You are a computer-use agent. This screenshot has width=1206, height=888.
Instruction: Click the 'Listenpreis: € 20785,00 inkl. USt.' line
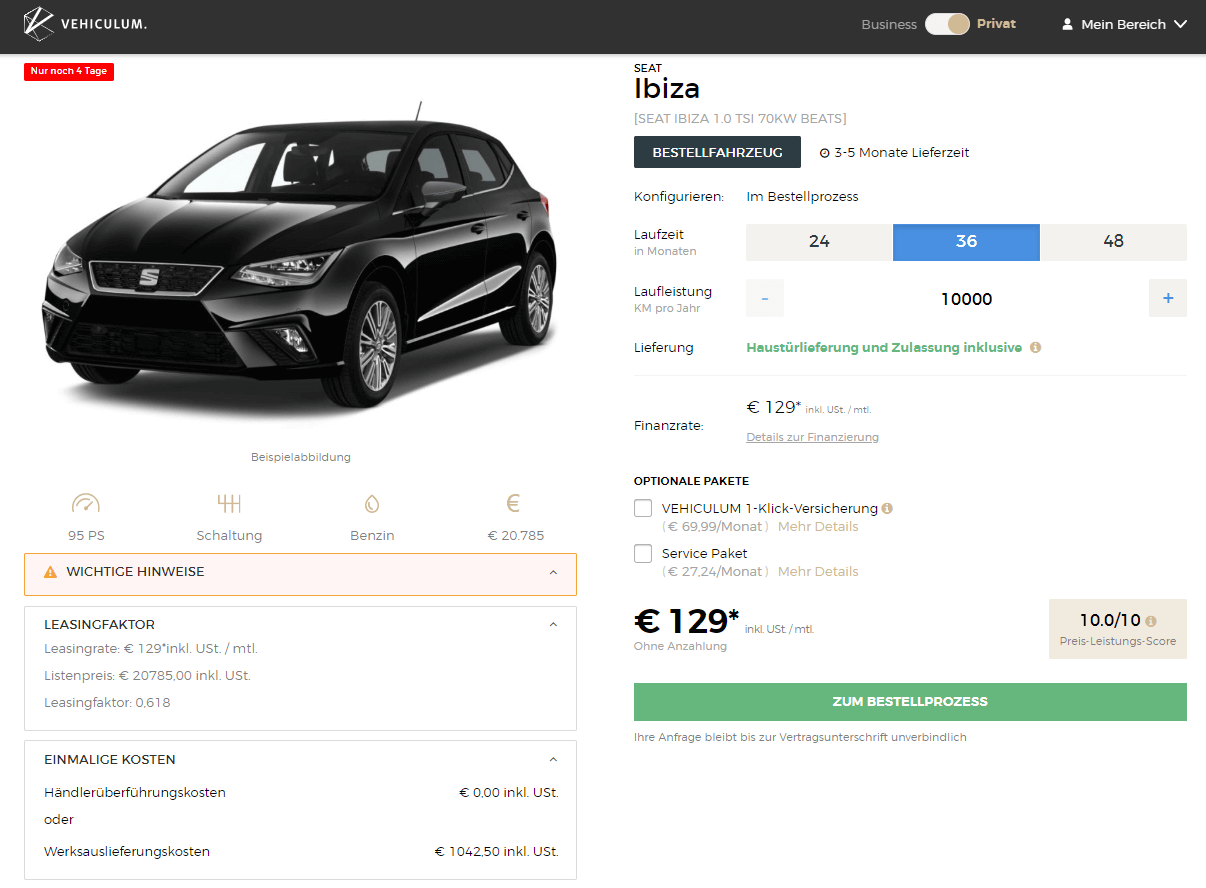pos(147,676)
